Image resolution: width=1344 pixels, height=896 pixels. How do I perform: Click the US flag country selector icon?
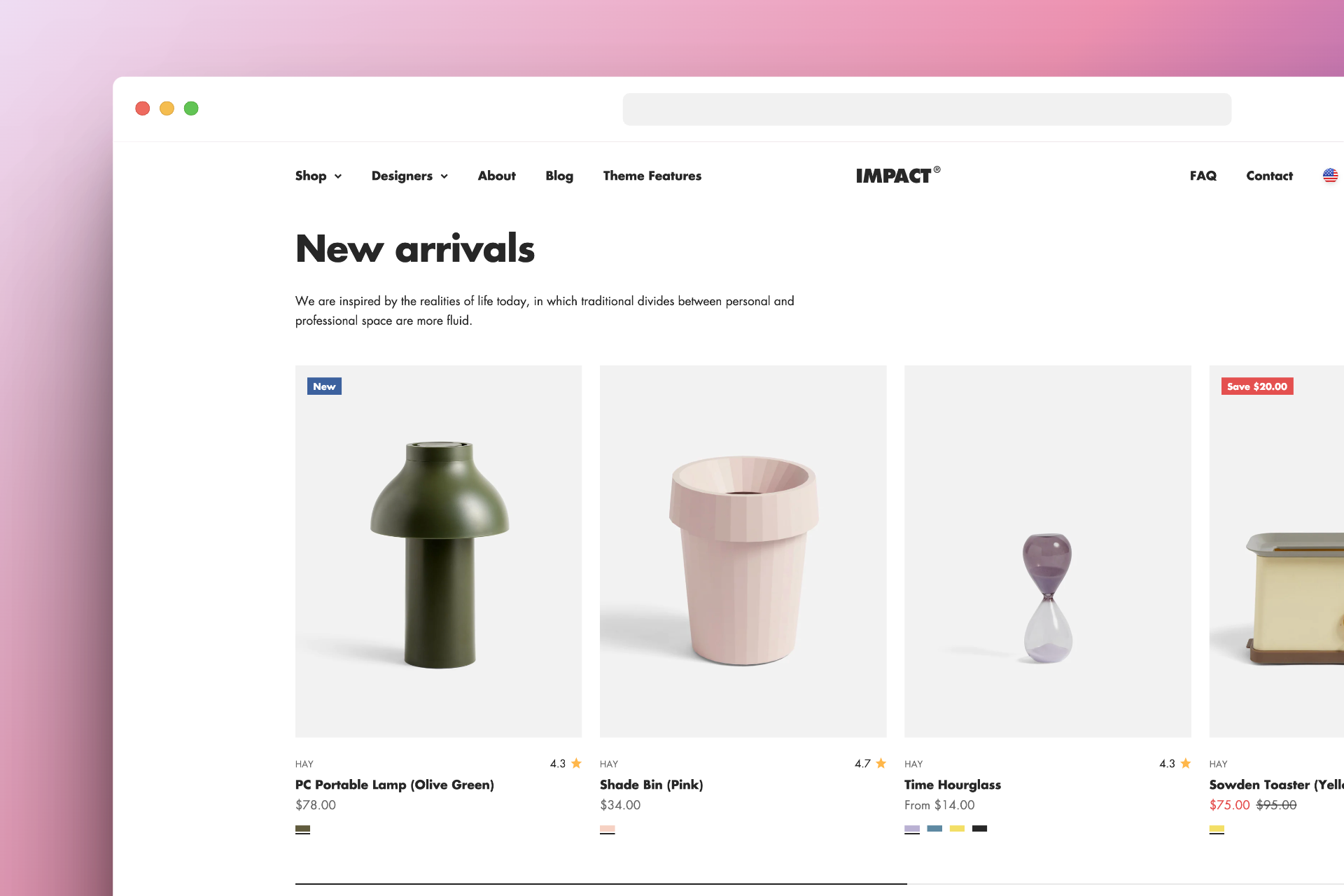1330,176
